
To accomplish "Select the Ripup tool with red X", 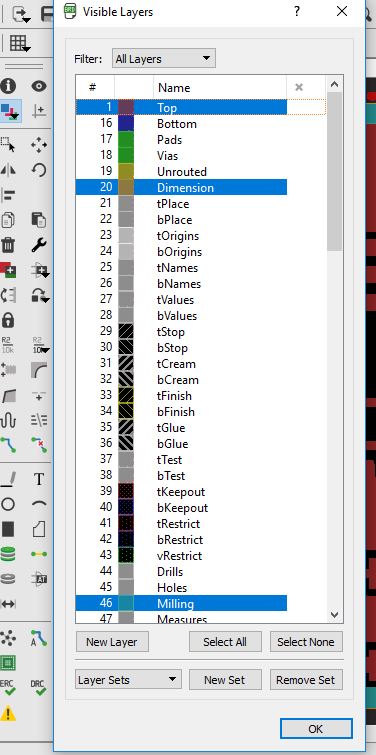I will pyautogui.click(x=39, y=445).
